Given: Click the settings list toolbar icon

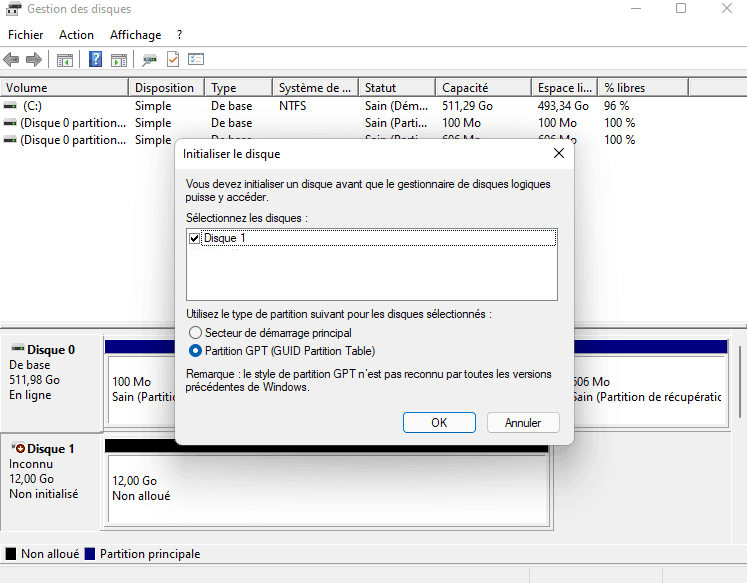Looking at the screenshot, I should tap(196, 59).
